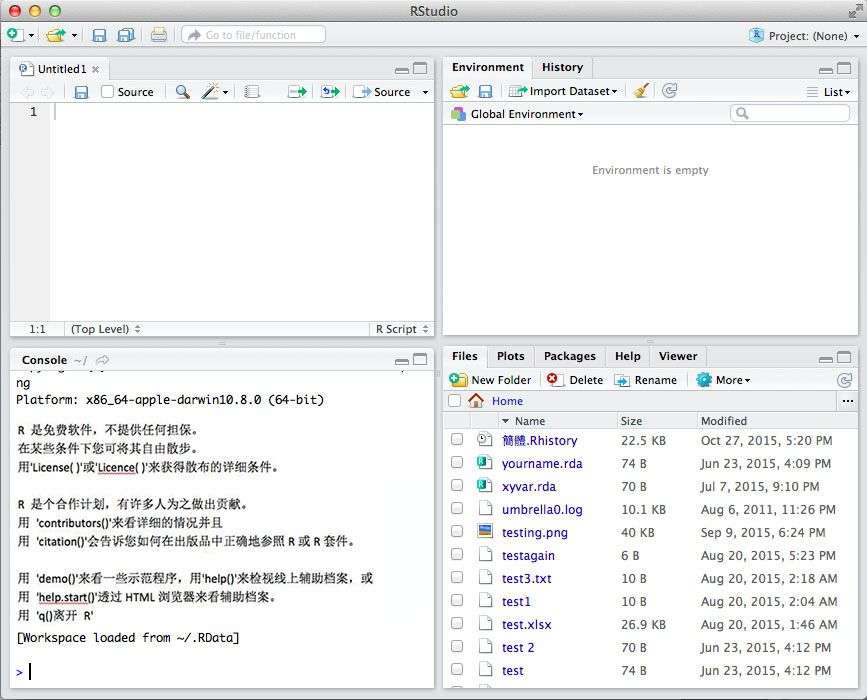This screenshot has width=867, height=700.
Task: Click the Save Workspace disk icon
Action: (485, 92)
